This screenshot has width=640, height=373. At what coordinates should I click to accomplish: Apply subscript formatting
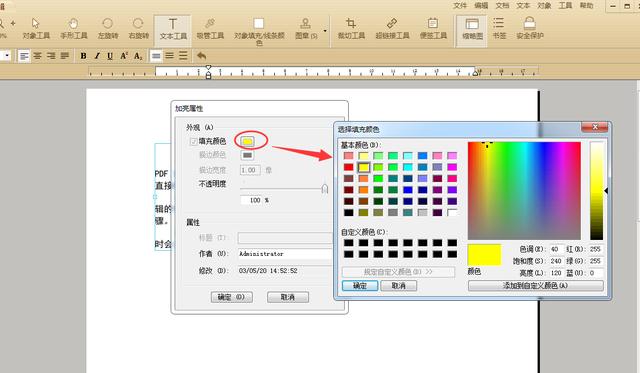click(138, 56)
